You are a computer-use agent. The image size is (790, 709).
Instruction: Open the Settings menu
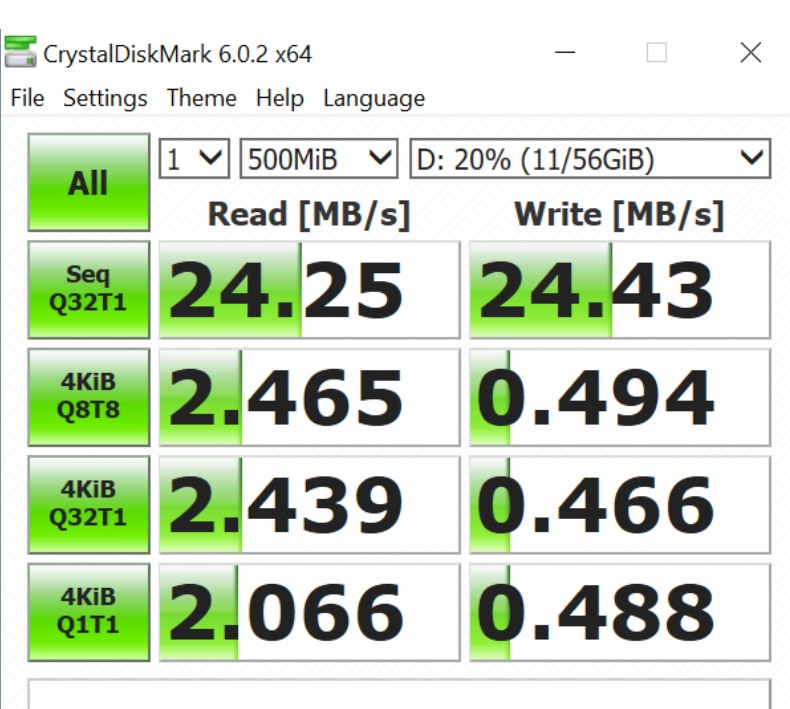click(105, 98)
